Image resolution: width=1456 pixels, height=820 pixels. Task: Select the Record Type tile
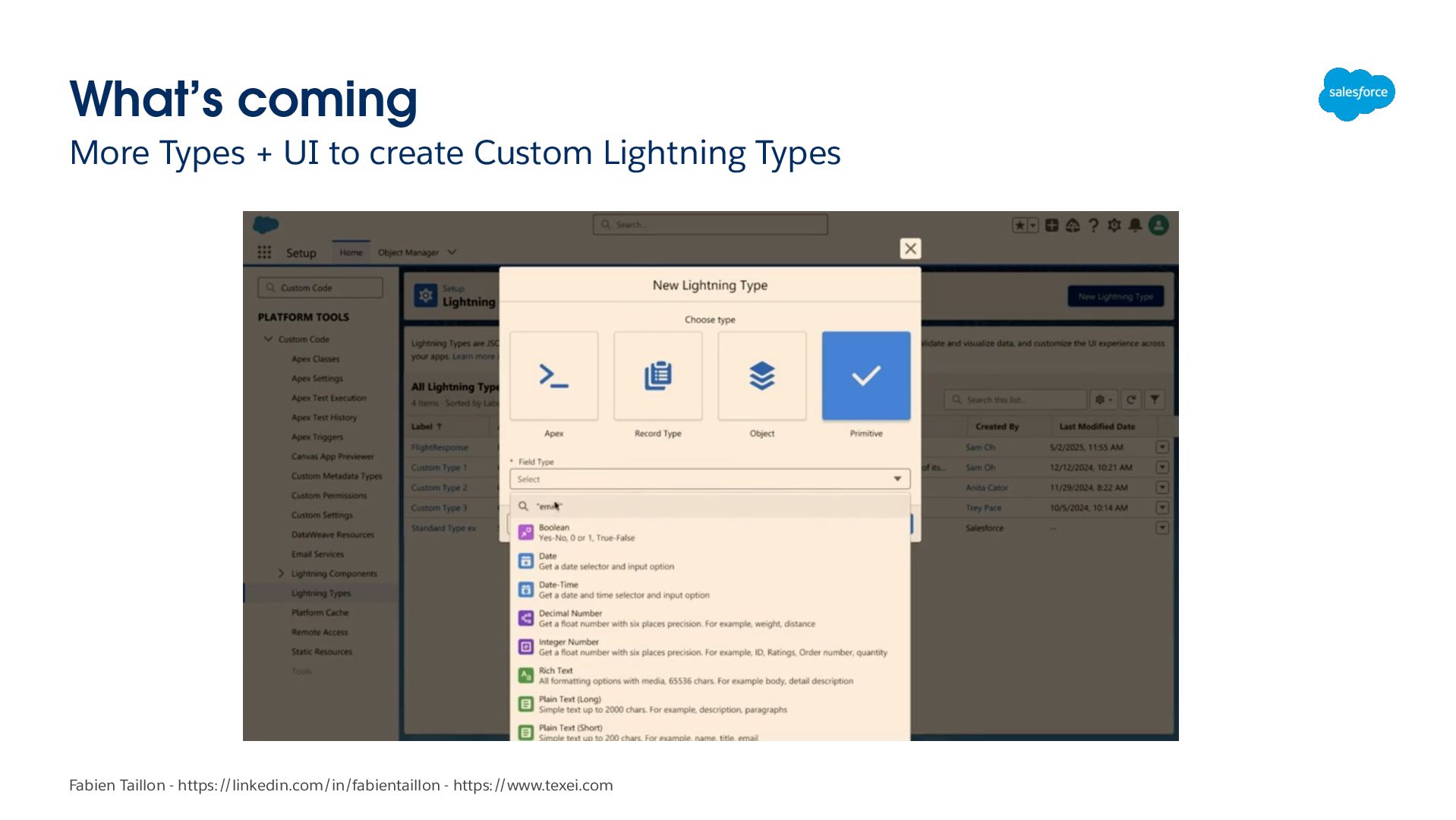(x=657, y=375)
